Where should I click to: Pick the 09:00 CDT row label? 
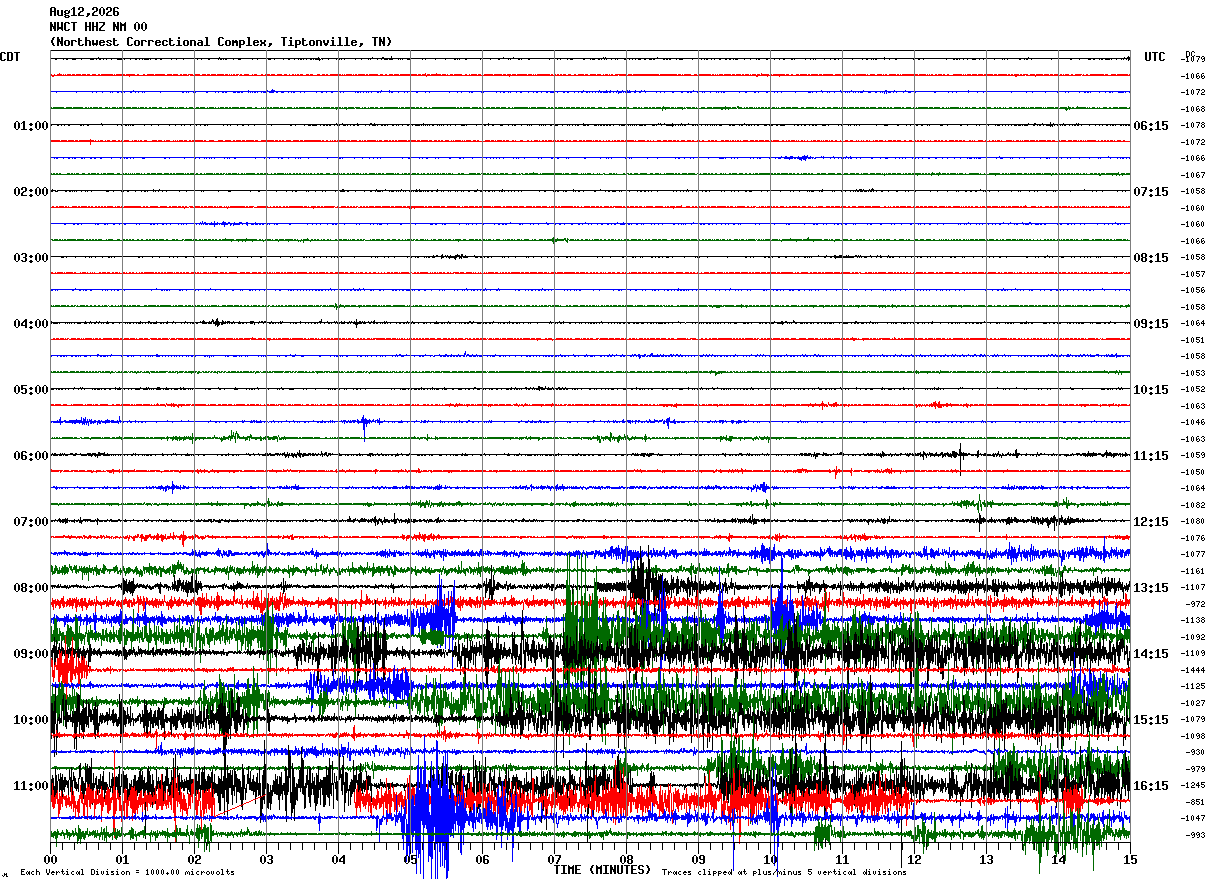click(x=31, y=654)
